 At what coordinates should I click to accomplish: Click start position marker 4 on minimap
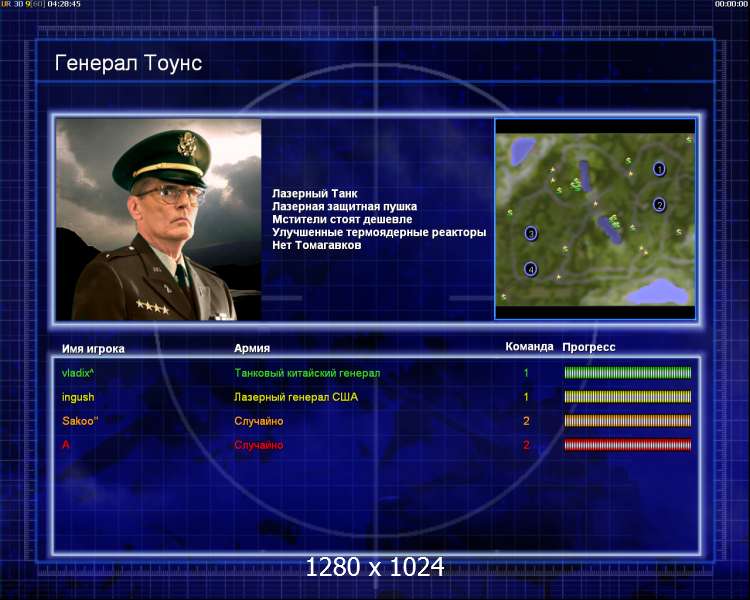click(x=530, y=269)
